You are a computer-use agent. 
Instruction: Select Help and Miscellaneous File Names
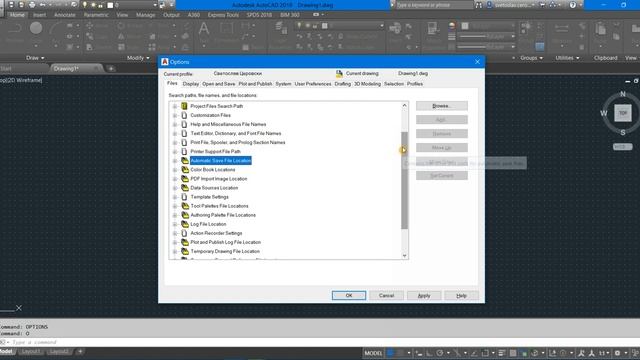click(228, 124)
